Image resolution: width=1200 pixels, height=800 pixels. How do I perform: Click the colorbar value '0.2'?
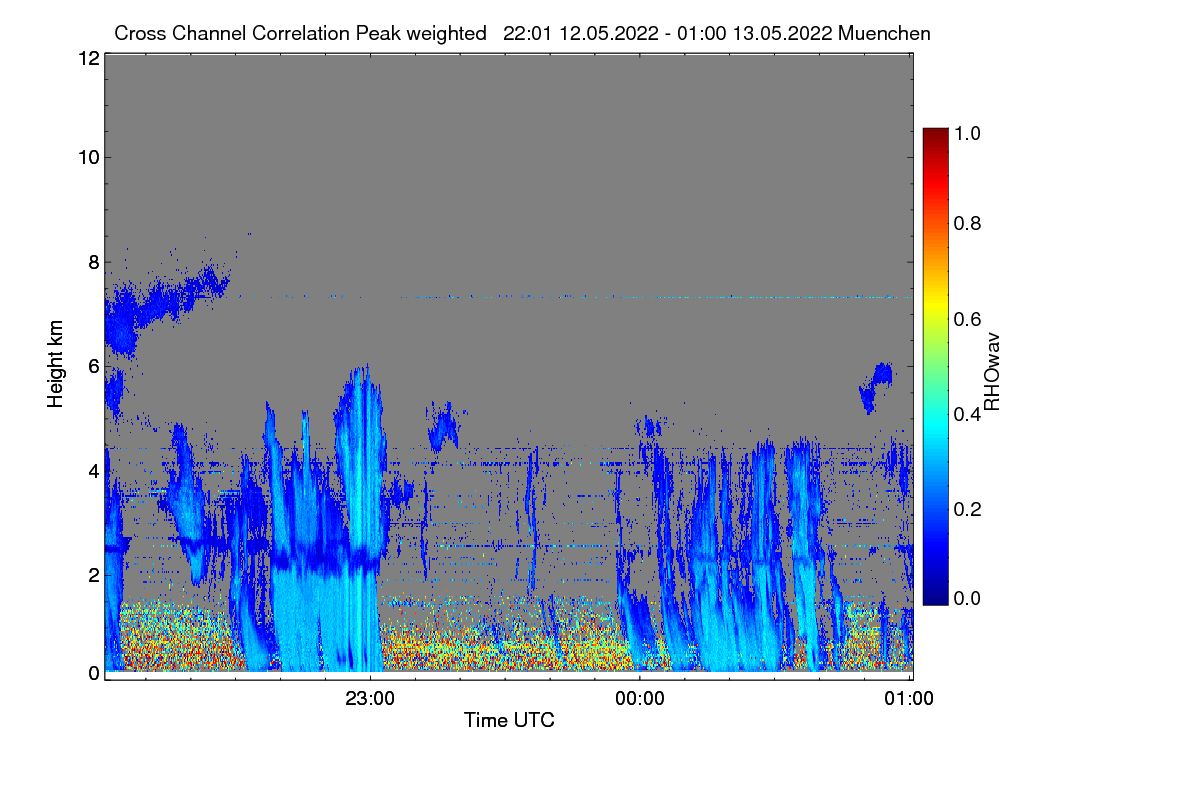pos(968,509)
